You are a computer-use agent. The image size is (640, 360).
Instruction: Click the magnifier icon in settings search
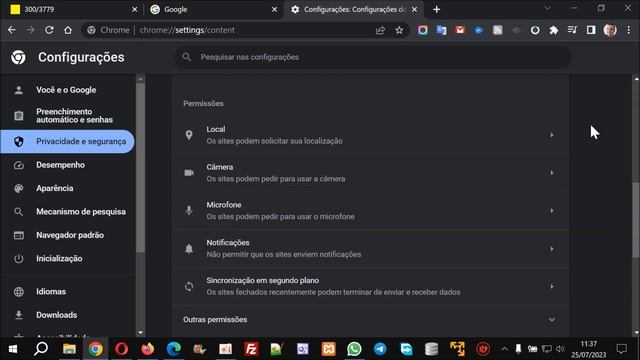coord(187,57)
